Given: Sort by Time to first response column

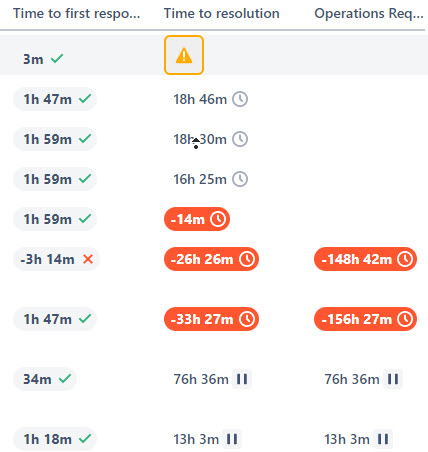Looking at the screenshot, I should pyautogui.click(x=76, y=14).
